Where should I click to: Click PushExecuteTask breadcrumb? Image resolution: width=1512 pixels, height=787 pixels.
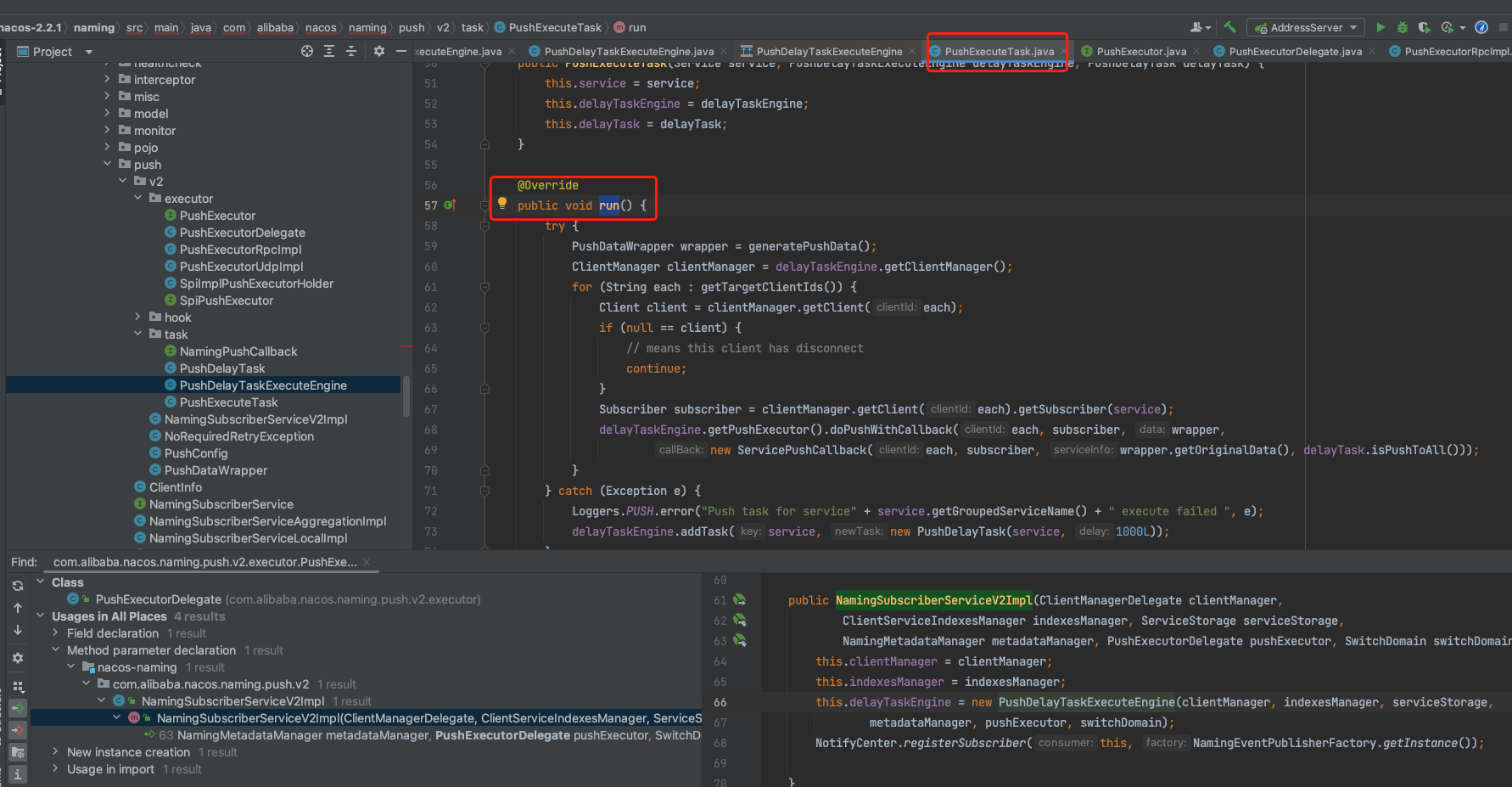tap(547, 27)
